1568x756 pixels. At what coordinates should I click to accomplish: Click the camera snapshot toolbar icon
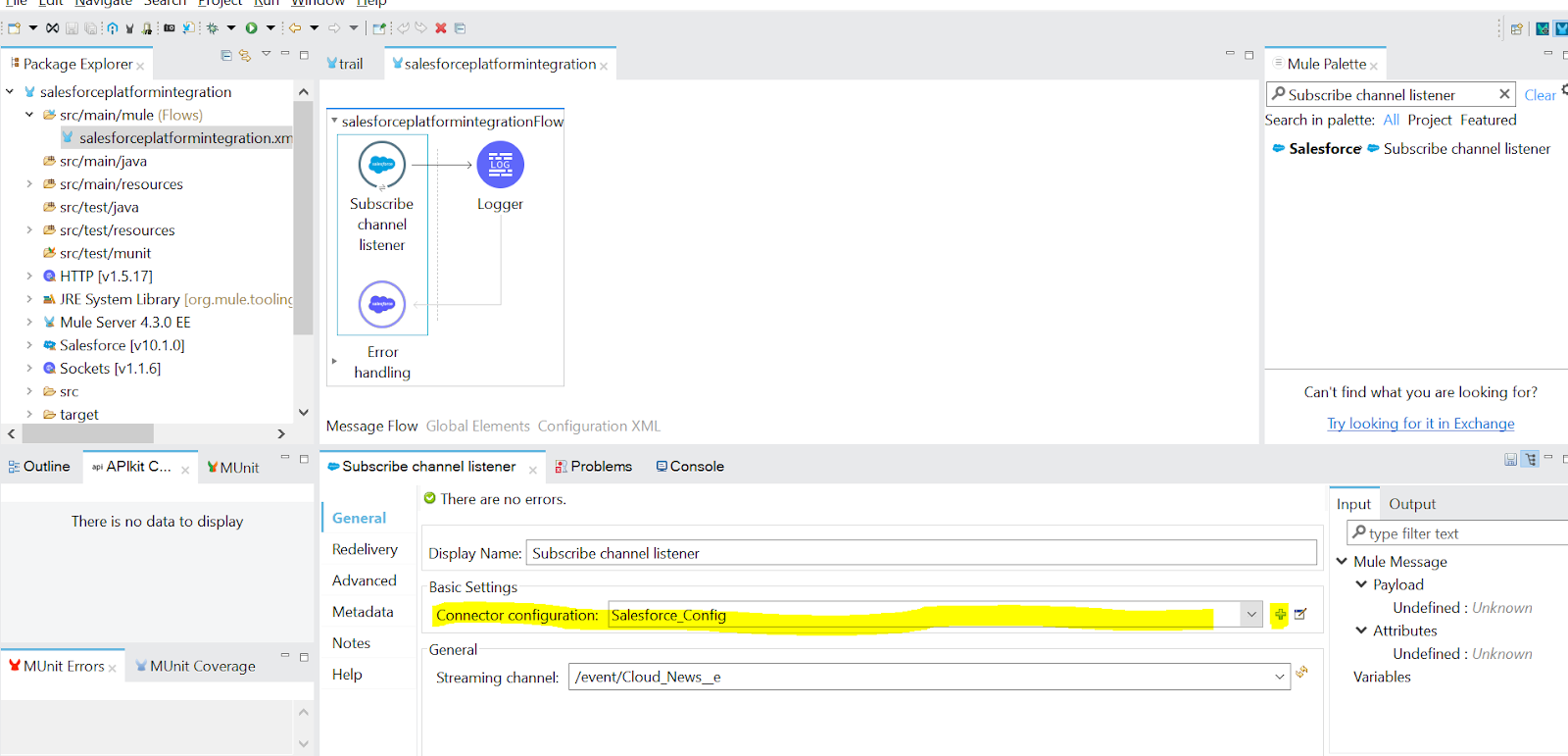tap(169, 28)
